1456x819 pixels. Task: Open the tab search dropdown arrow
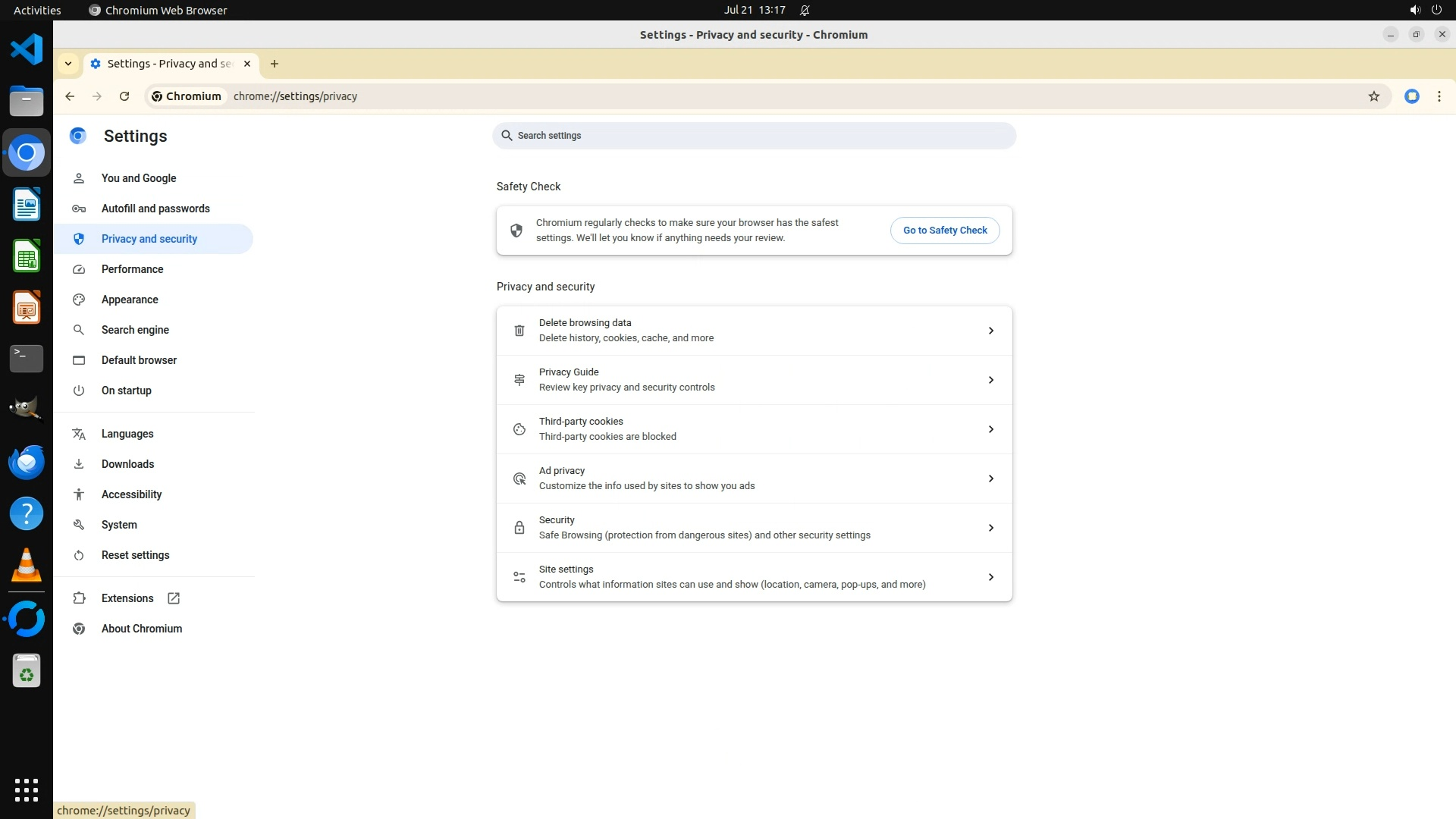68,64
